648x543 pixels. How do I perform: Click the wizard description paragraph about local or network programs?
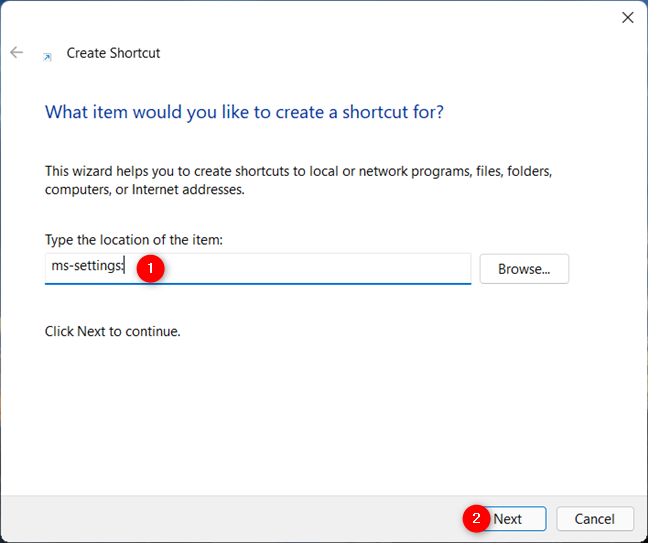pyautogui.click(x=298, y=180)
